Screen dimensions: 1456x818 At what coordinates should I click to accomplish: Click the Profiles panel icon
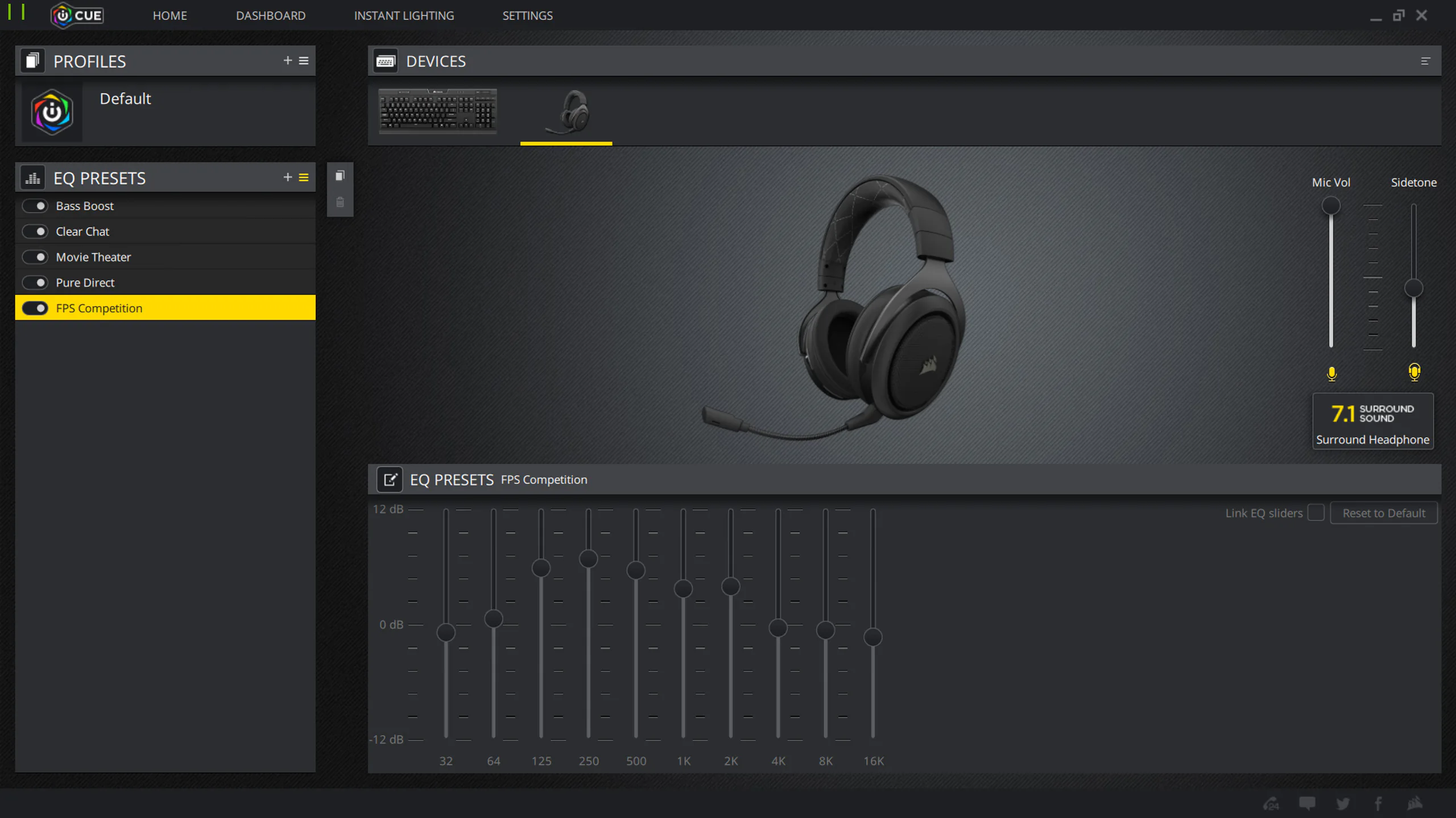pos(32,60)
